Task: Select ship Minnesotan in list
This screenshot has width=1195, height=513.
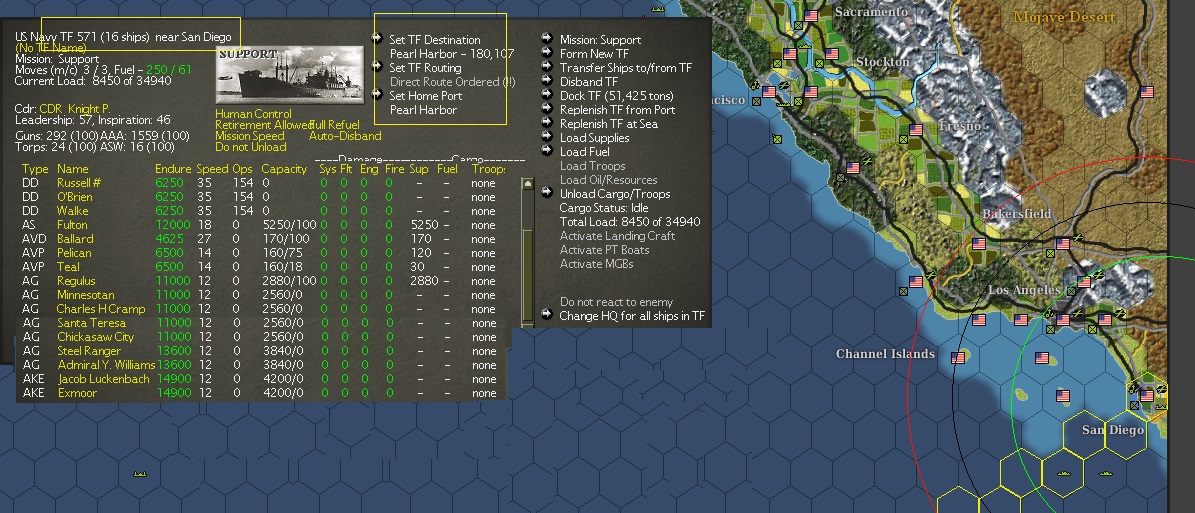Action: [x=85, y=295]
